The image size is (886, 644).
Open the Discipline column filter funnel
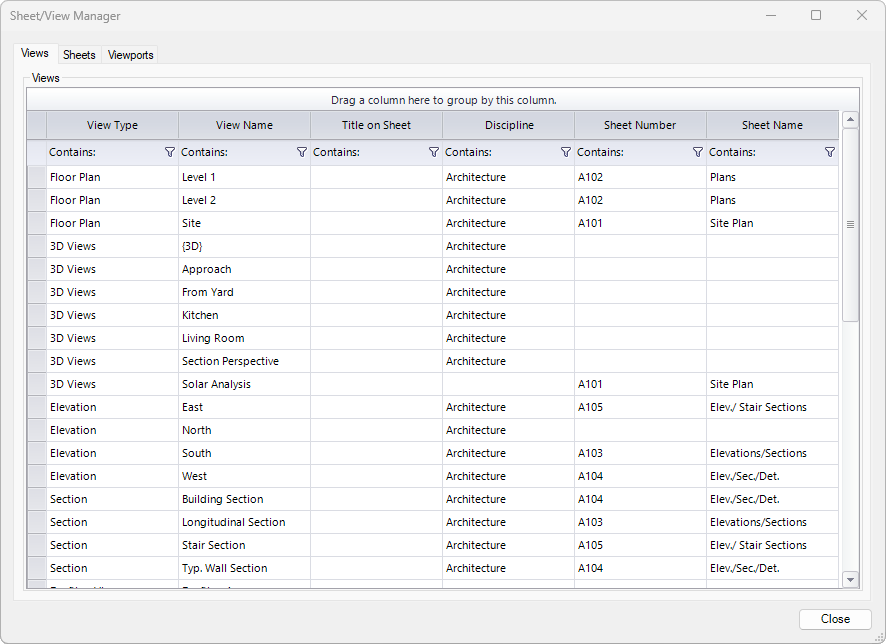565,151
